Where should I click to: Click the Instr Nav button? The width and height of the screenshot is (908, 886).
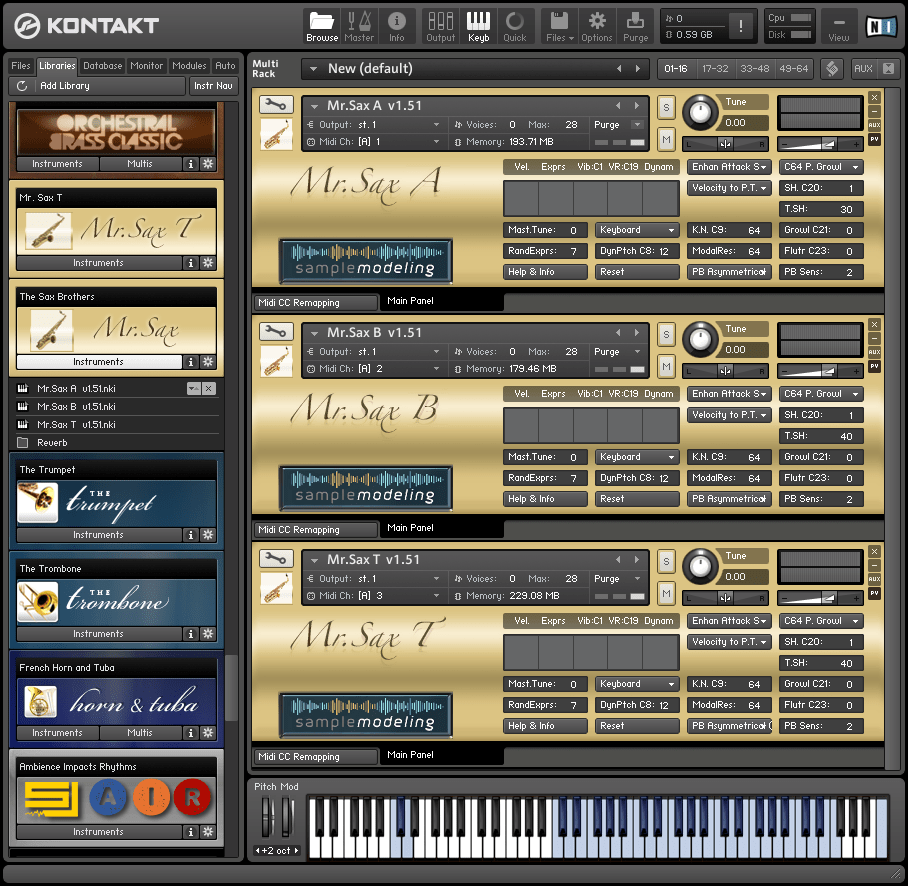coord(213,86)
